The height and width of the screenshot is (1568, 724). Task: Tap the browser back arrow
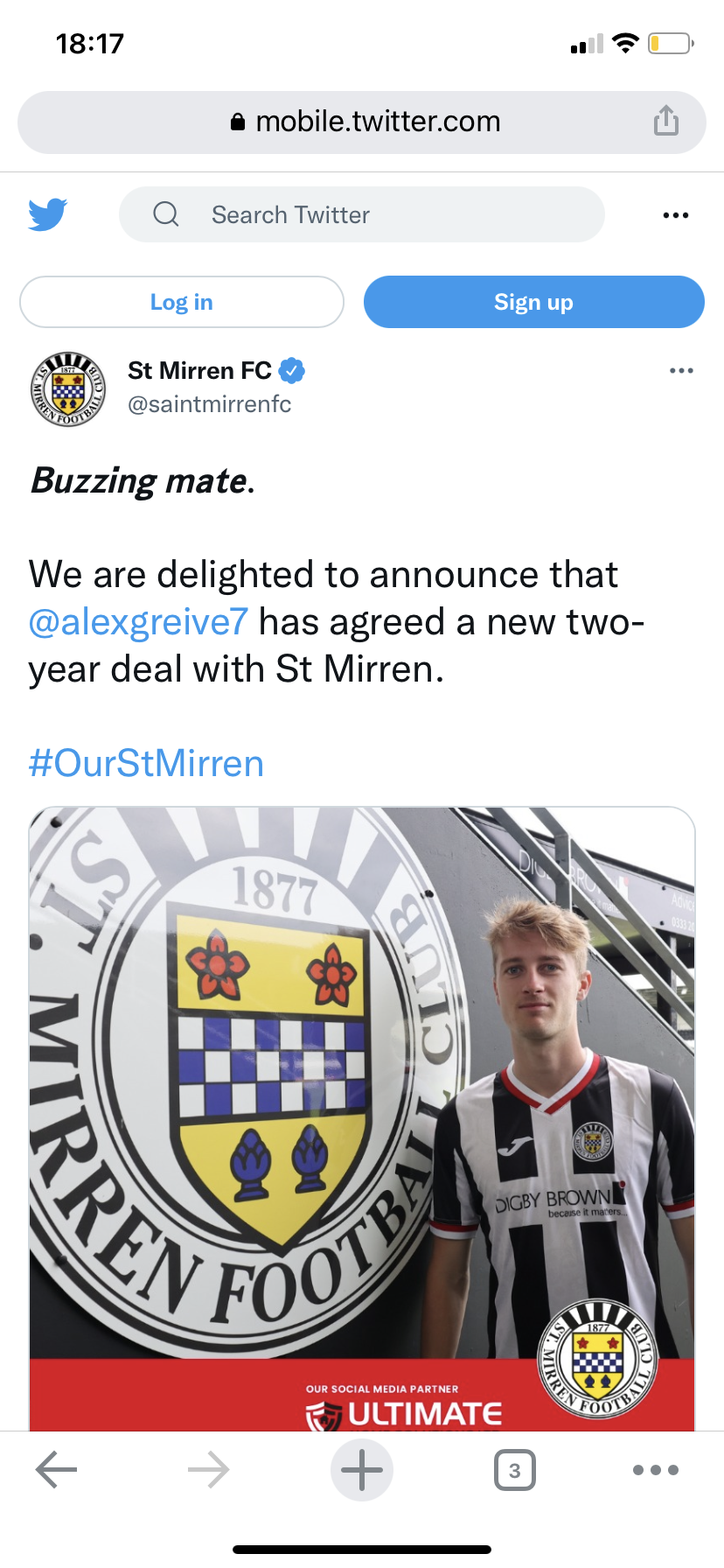point(57,1470)
